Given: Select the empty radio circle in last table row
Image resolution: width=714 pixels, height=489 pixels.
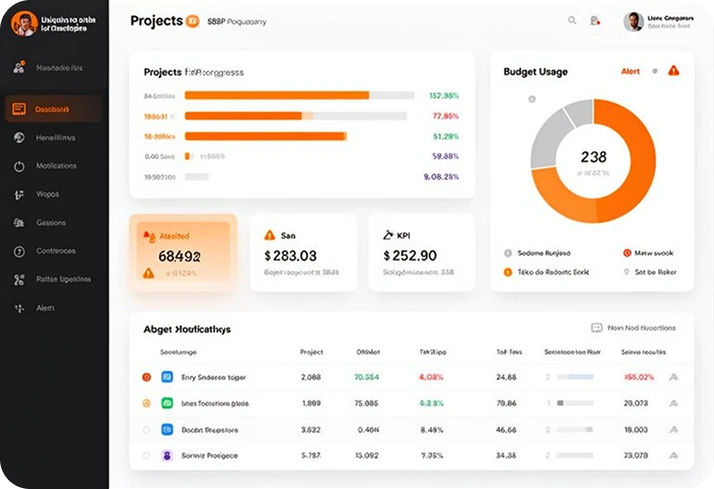Looking at the screenshot, I should 146,455.
